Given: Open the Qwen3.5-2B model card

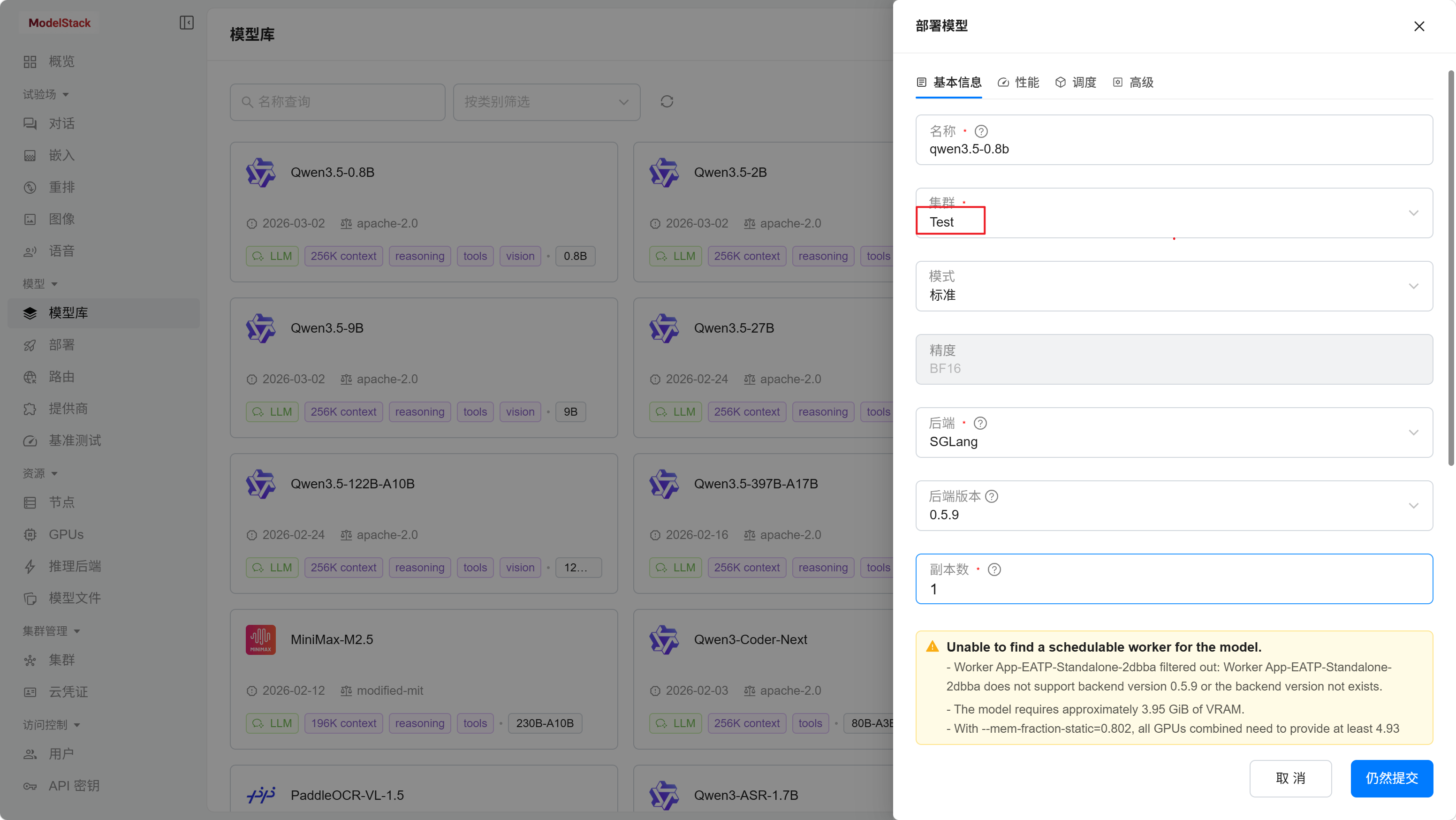Looking at the screenshot, I should pos(763,212).
